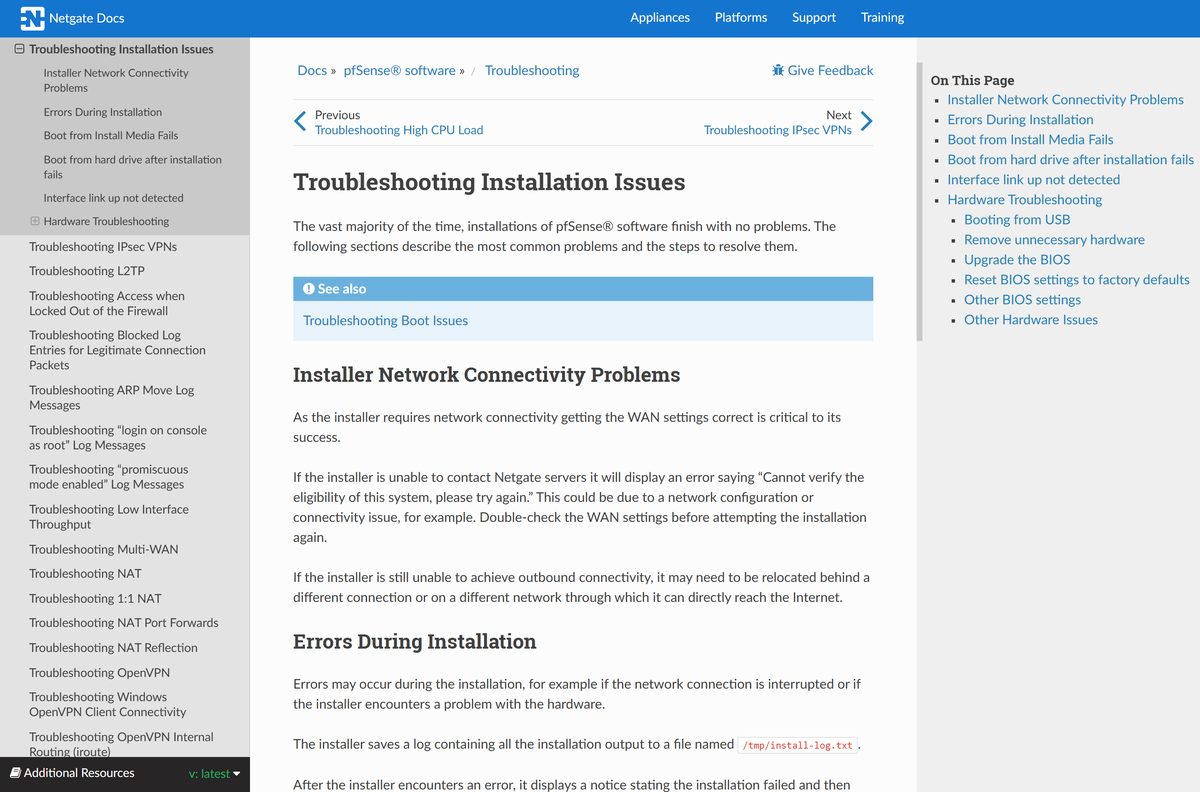This screenshot has width=1200, height=792.
Task: Click Errors During Installation section heading
Action: [x=414, y=641]
